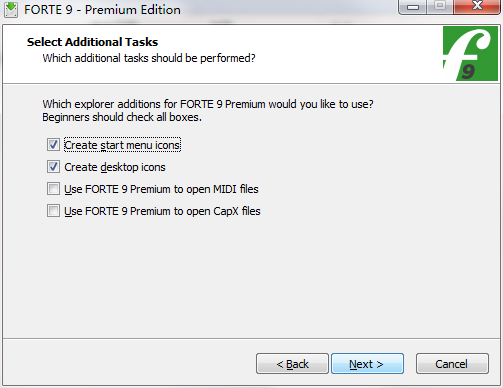Click the 'Create desktop icons' label text
503x388 pixels.
115,167
